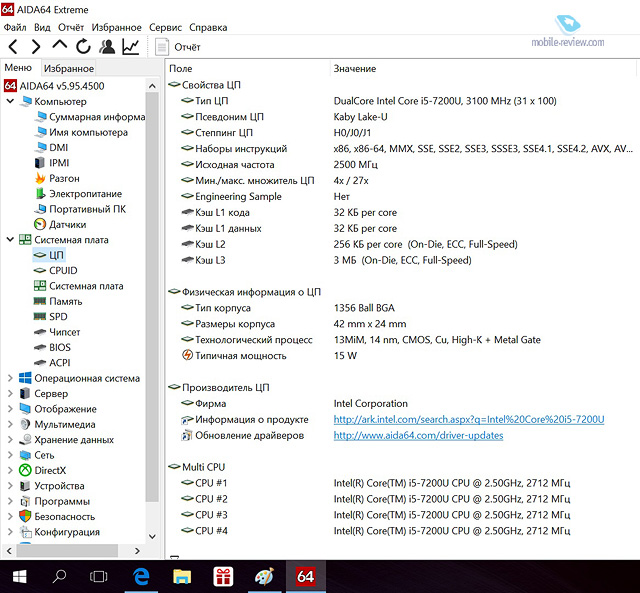The image size is (640, 593).
Task: Go up one level with the up arrow
Action: (x=60, y=45)
